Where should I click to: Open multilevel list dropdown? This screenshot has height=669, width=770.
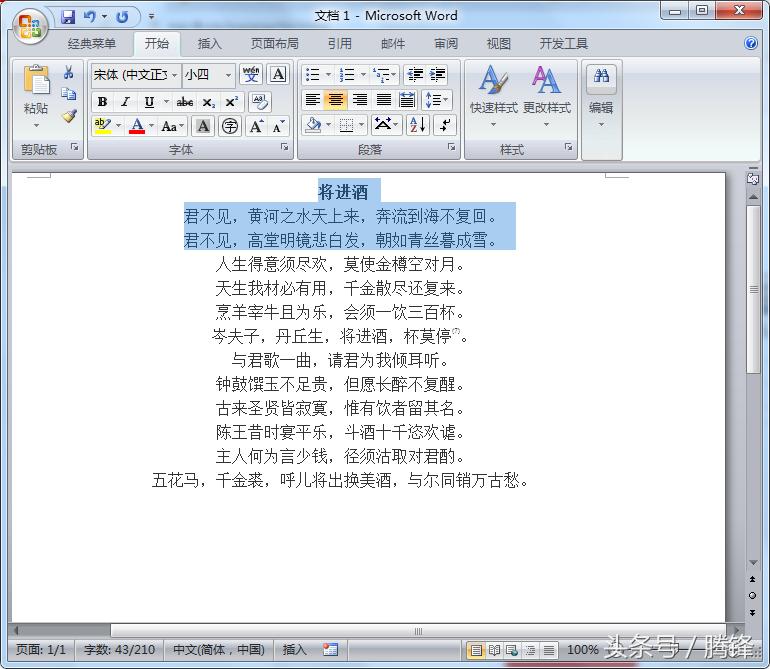click(x=393, y=75)
